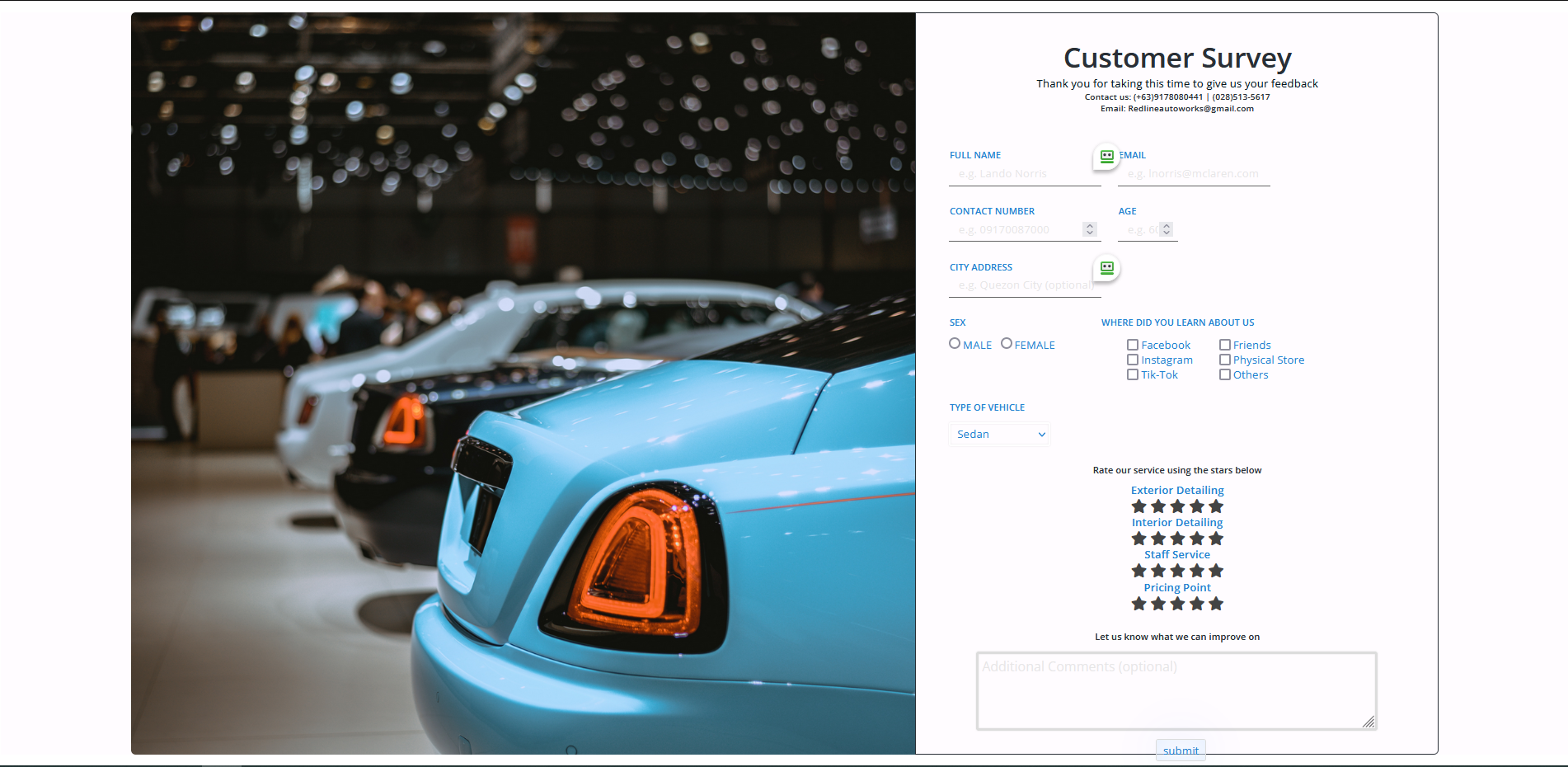Rate Exterior Detailing two stars
Image resolution: width=1568 pixels, height=767 pixels.
[1158, 506]
